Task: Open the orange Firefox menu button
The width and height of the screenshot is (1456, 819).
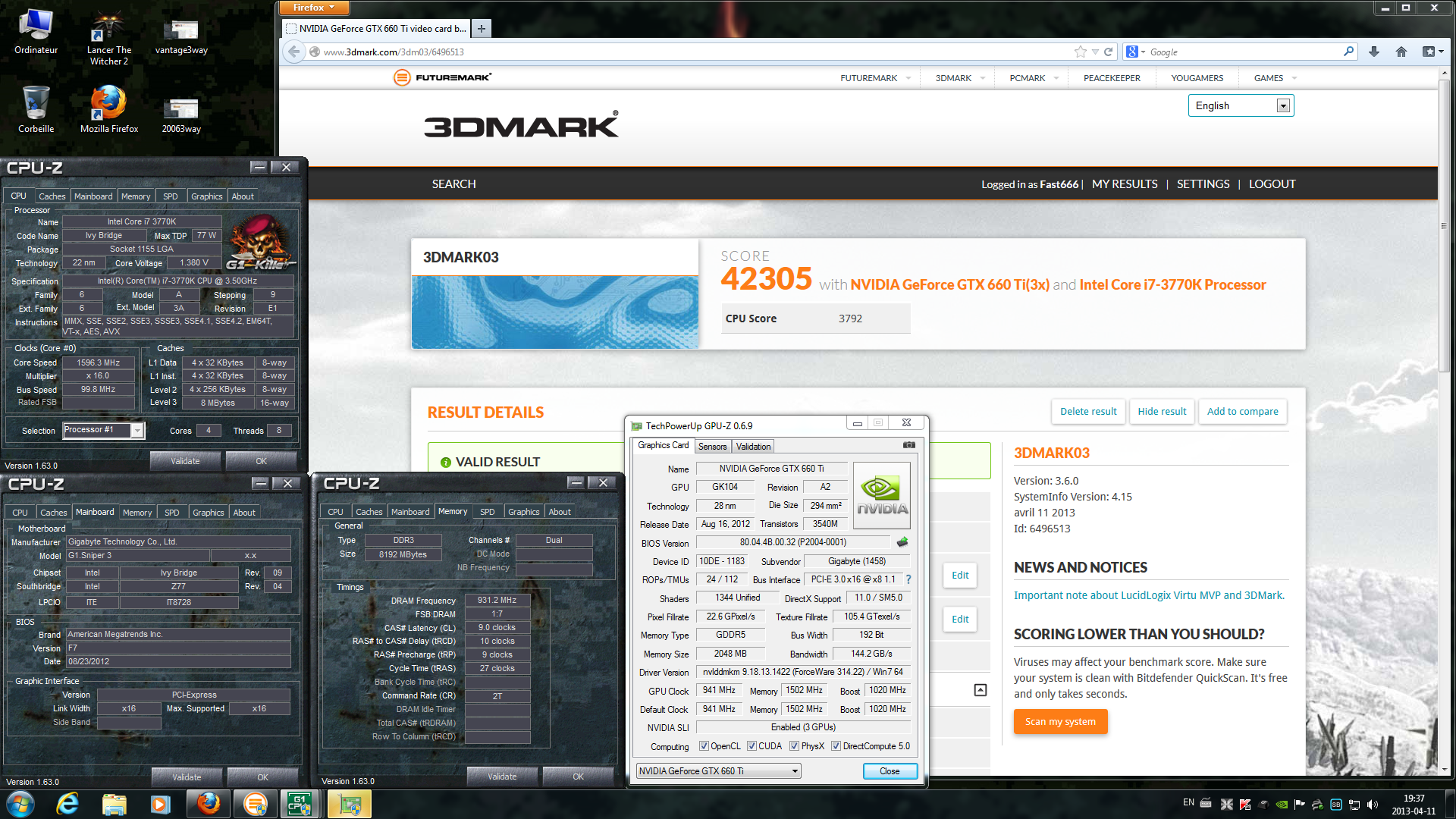Action: tap(314, 8)
